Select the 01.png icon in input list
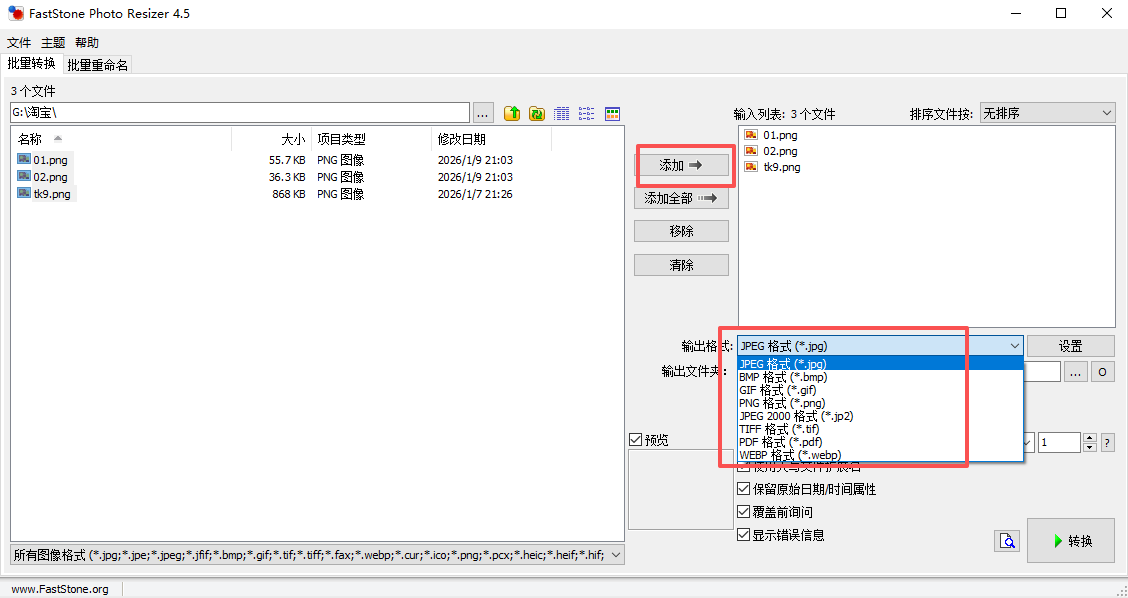The height and width of the screenshot is (598, 1128). pyautogui.click(x=751, y=135)
